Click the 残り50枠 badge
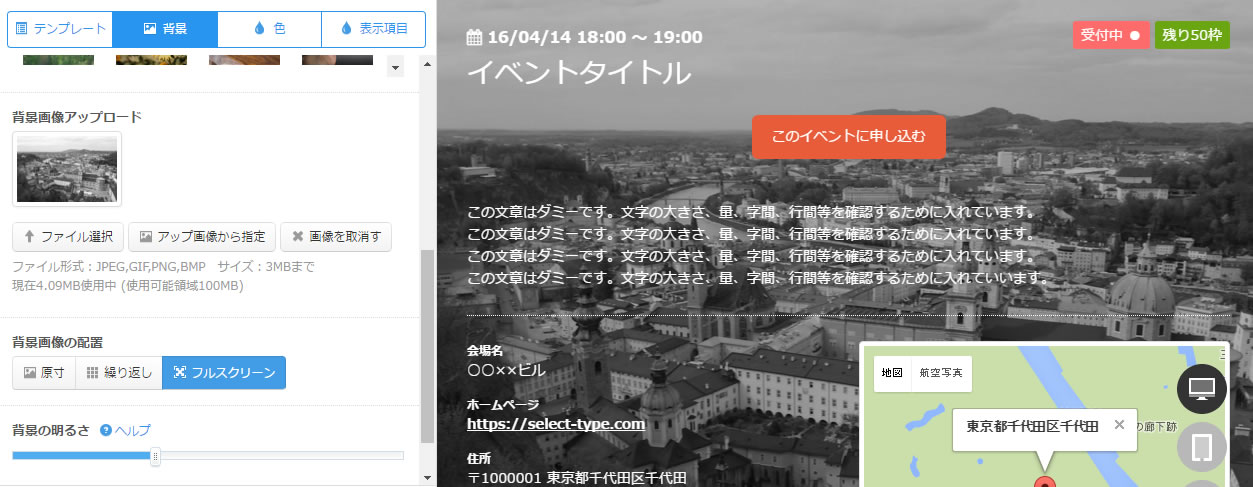 click(x=1192, y=35)
